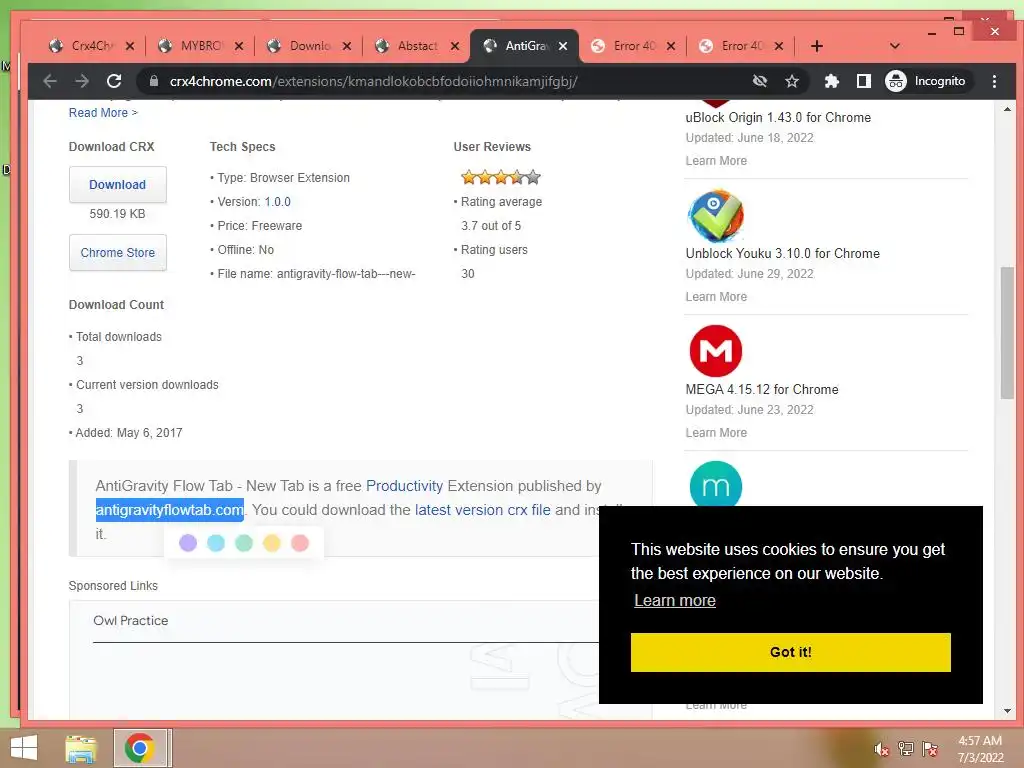Close the AntiGrav tab
Image resolution: width=1024 pixels, height=768 pixels.
coord(563,46)
